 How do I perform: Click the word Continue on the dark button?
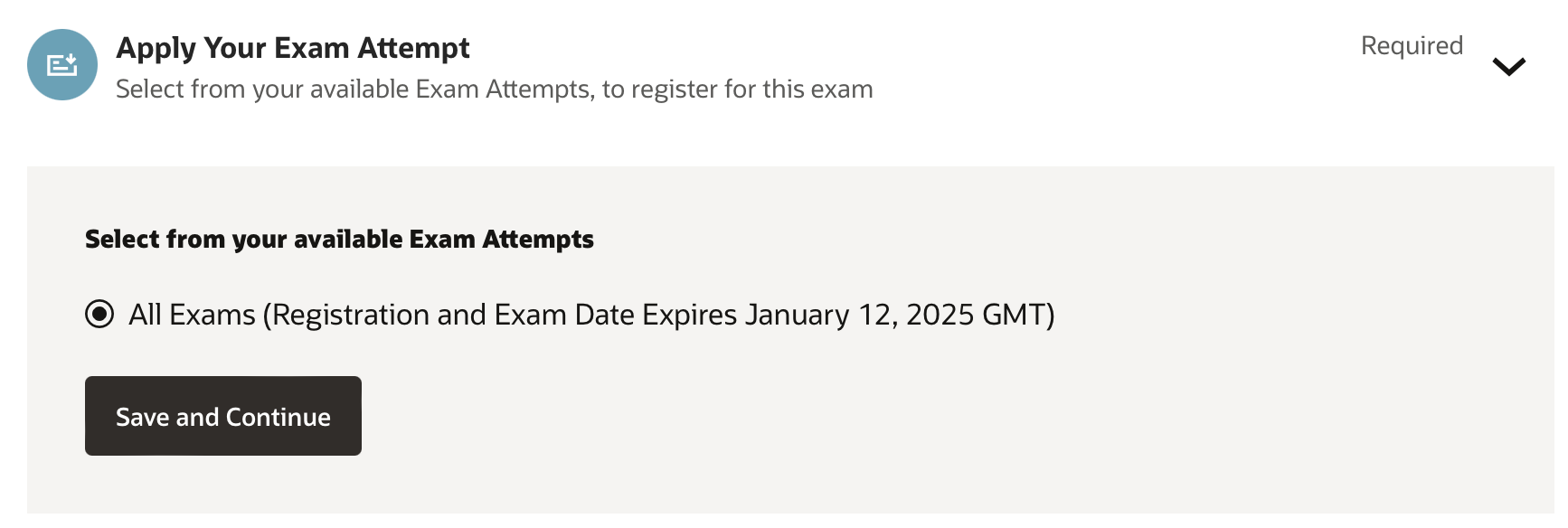pyautogui.click(x=278, y=417)
